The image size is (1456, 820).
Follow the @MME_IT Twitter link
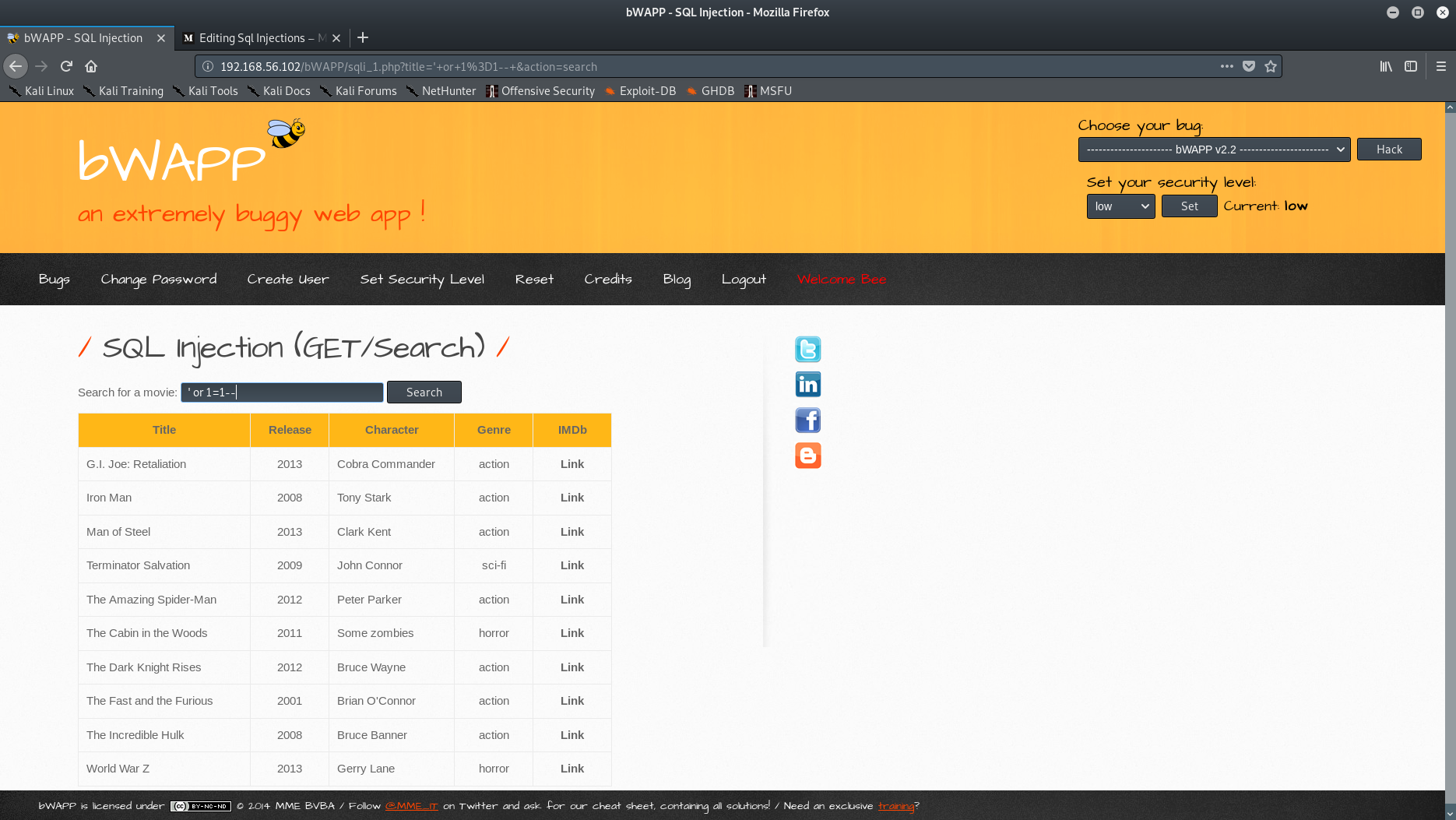pos(411,806)
